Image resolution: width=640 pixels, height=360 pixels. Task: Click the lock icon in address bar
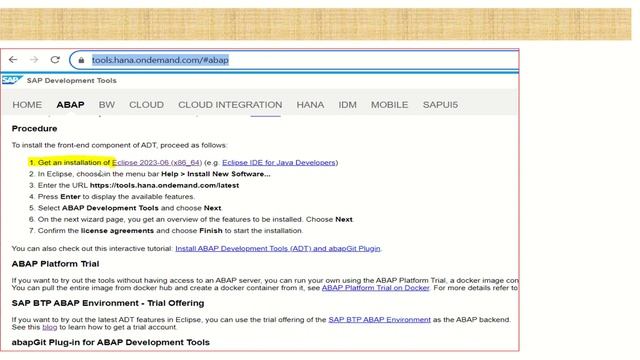pyautogui.click(x=81, y=60)
